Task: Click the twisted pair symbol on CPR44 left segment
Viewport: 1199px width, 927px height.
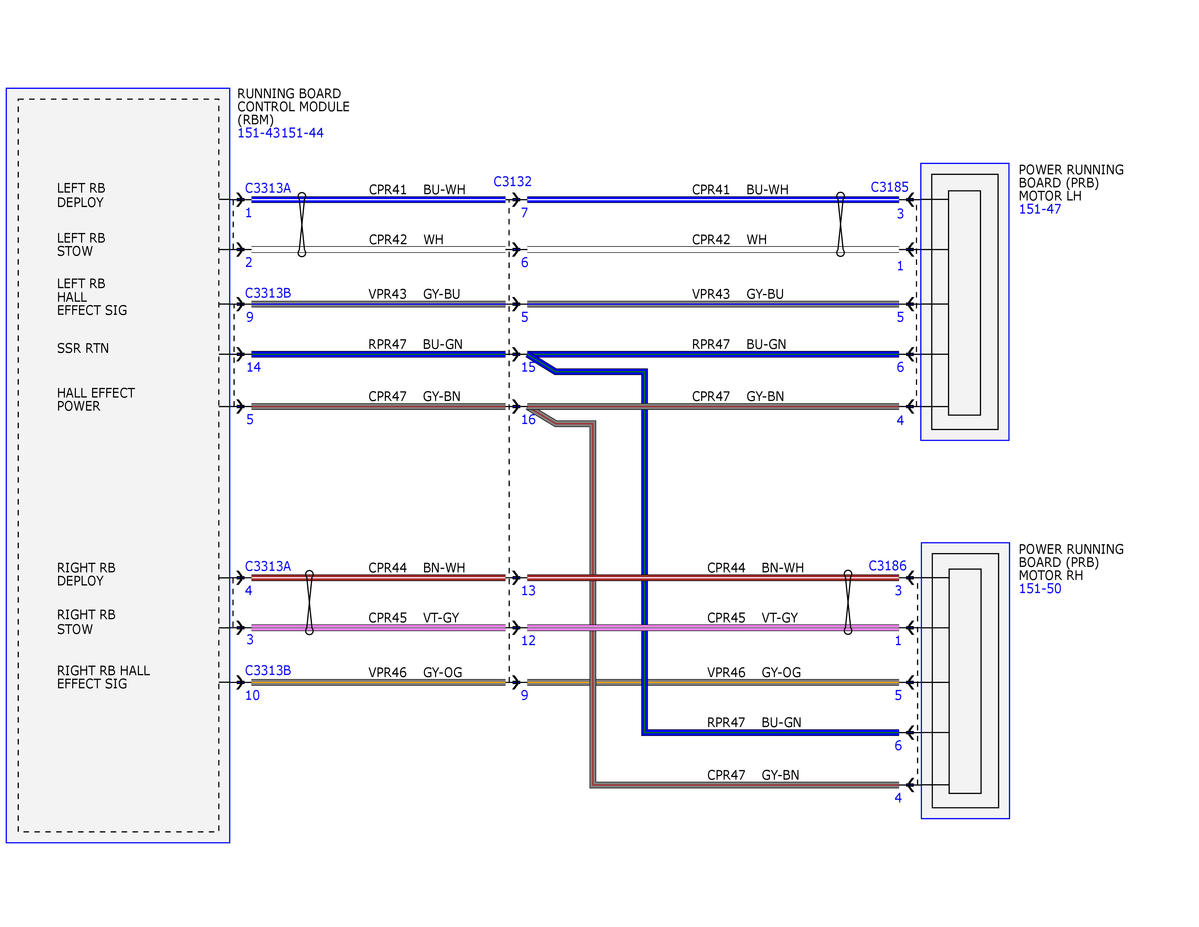Action: 309,602
